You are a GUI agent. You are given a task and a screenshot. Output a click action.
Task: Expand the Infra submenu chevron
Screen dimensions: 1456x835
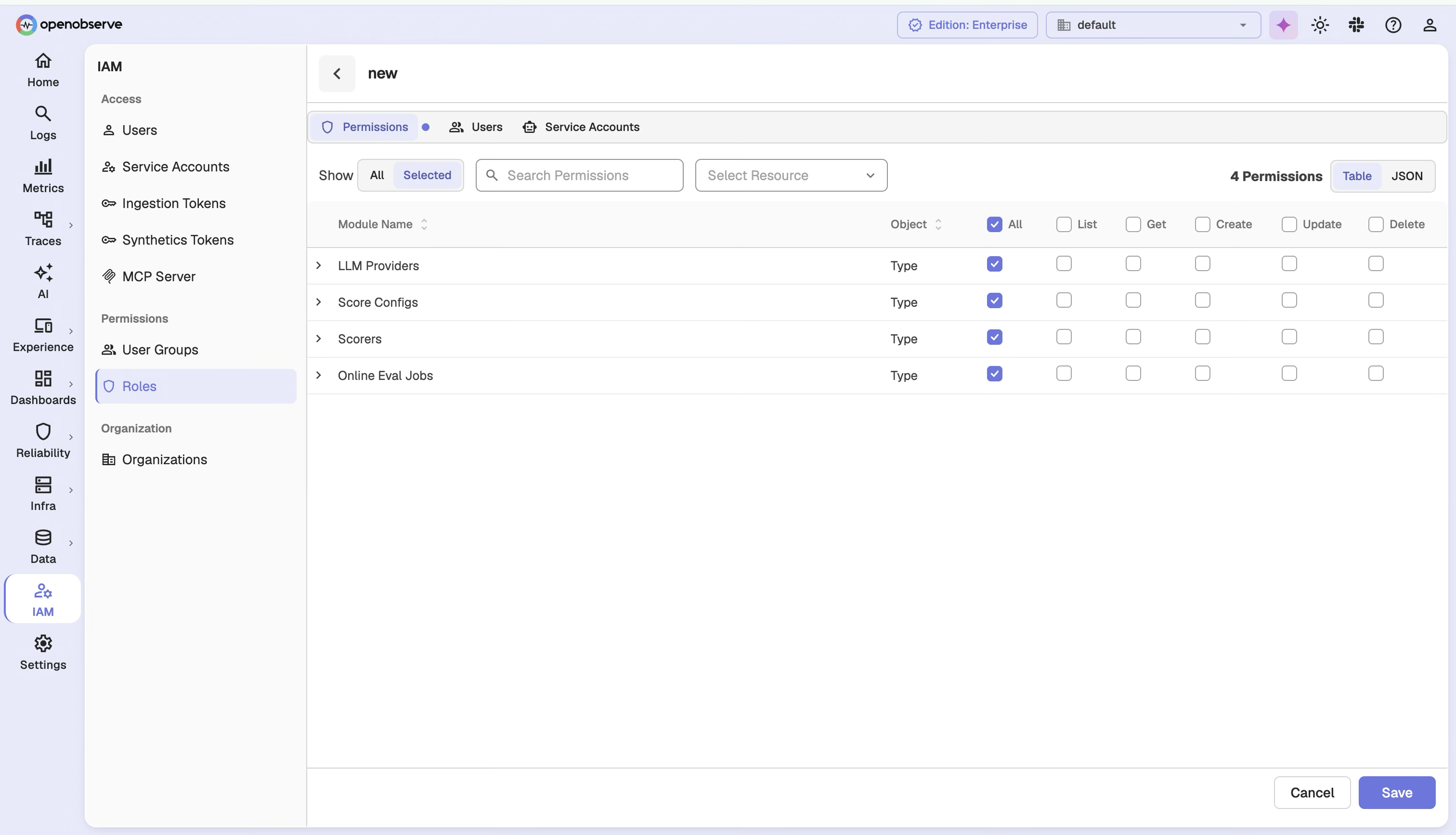[71, 490]
